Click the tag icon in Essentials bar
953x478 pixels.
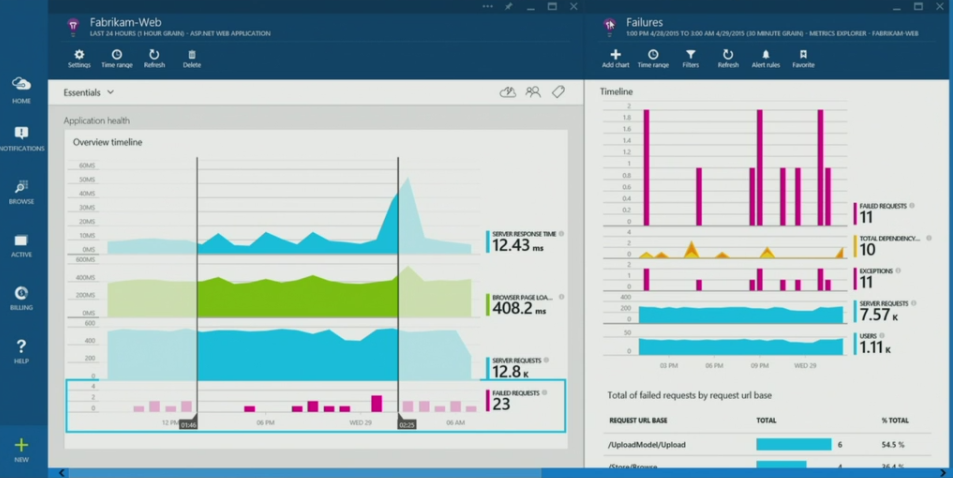[558, 92]
